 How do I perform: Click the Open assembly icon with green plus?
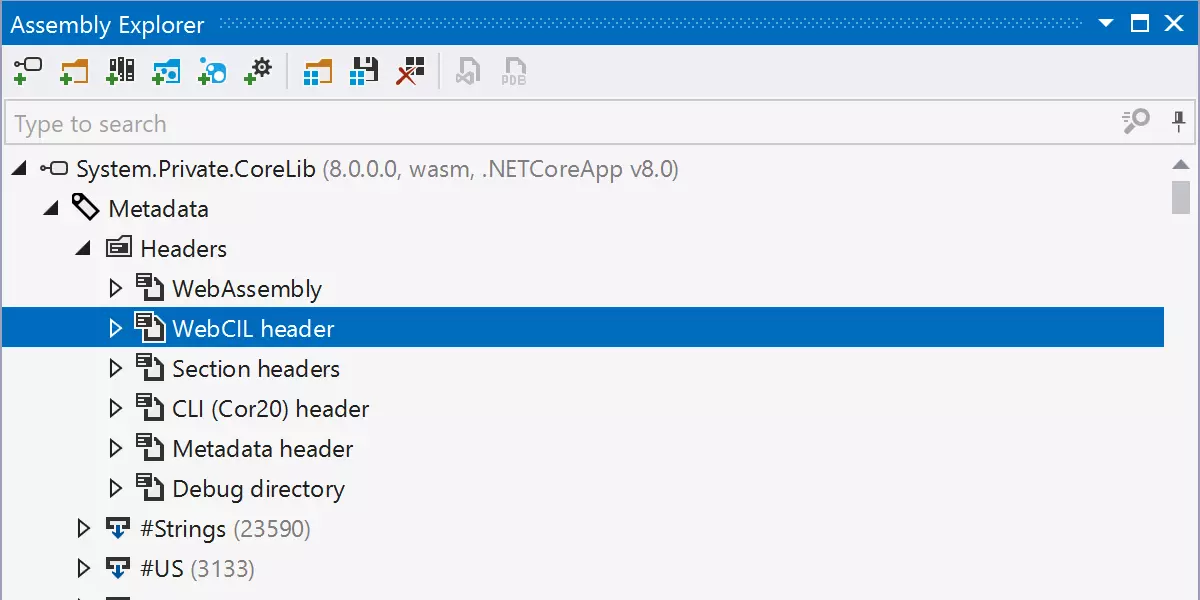click(27, 70)
